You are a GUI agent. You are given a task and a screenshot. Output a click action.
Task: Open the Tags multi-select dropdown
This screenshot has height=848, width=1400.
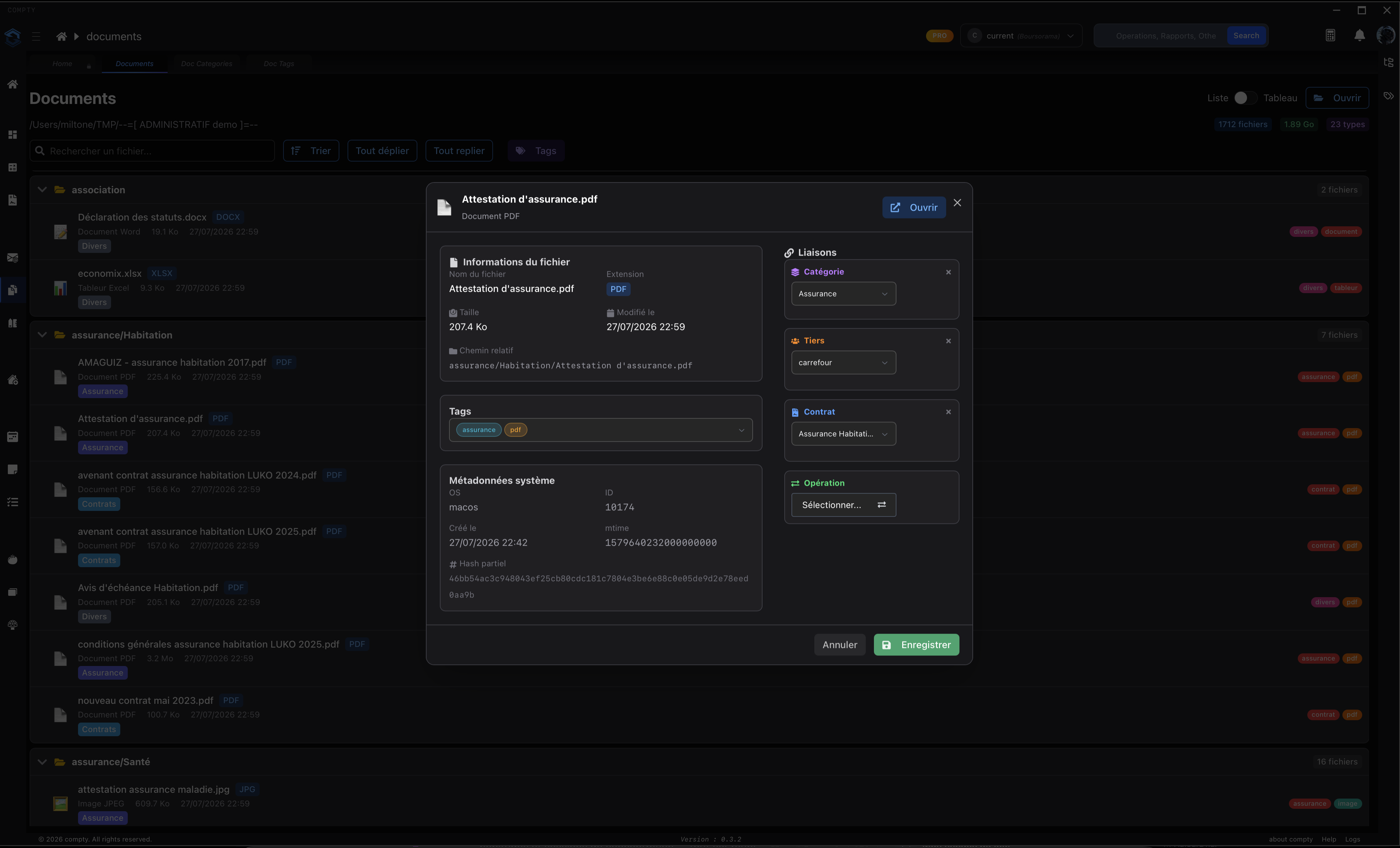tap(601, 430)
